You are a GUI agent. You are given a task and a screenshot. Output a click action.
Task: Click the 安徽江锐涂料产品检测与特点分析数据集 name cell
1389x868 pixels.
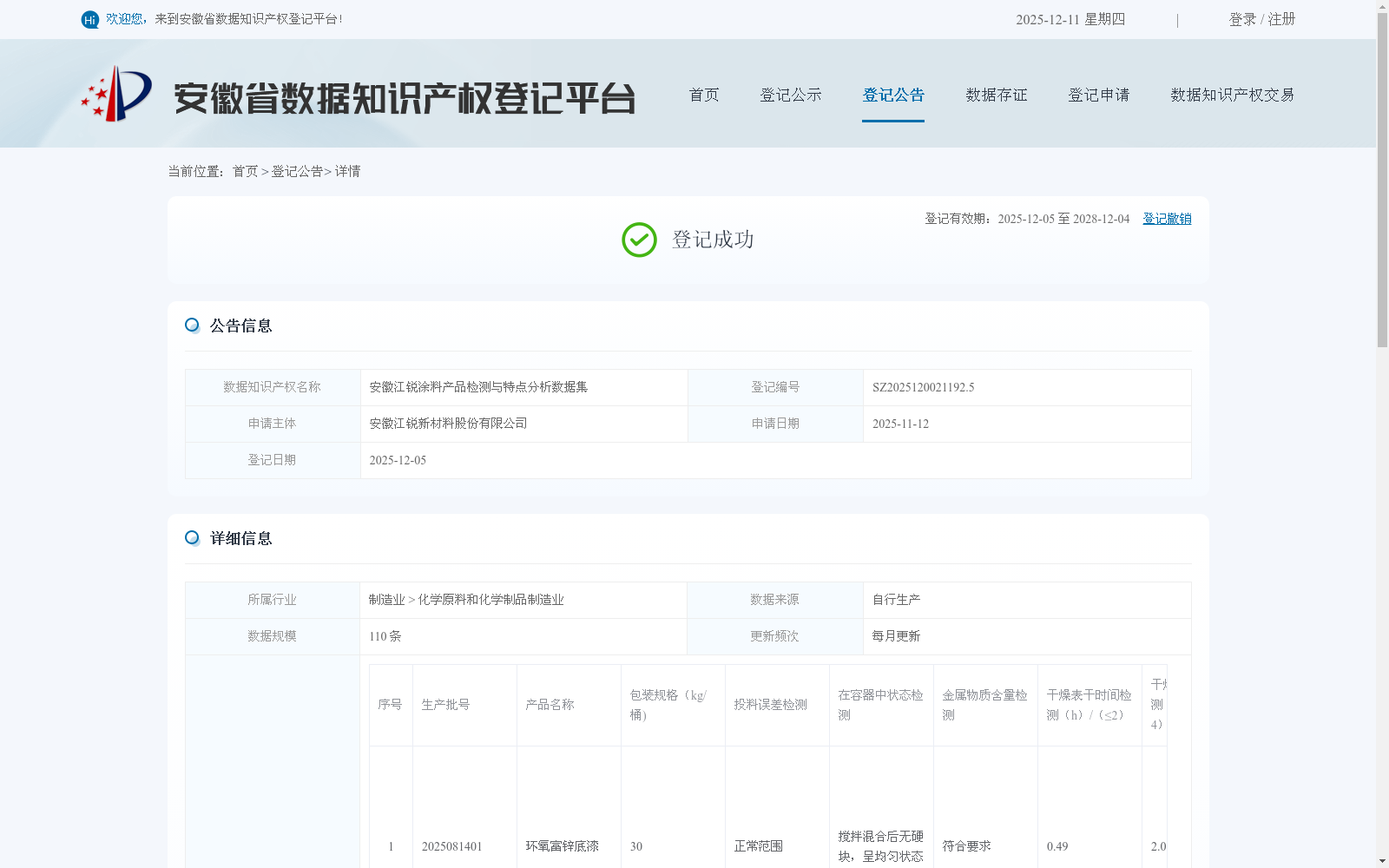tap(524, 387)
